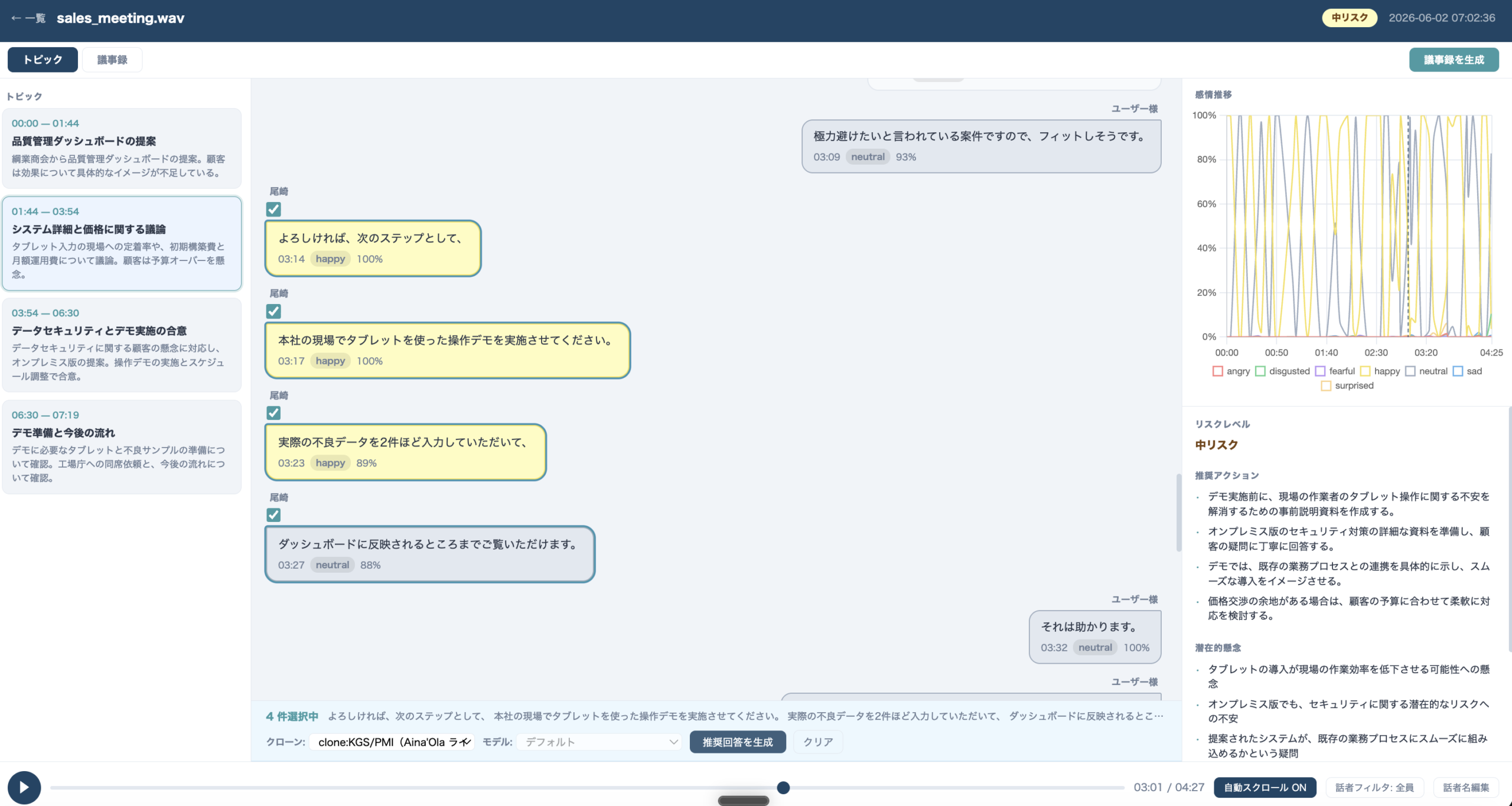Click the 話者名編集 button

[x=1466, y=787]
